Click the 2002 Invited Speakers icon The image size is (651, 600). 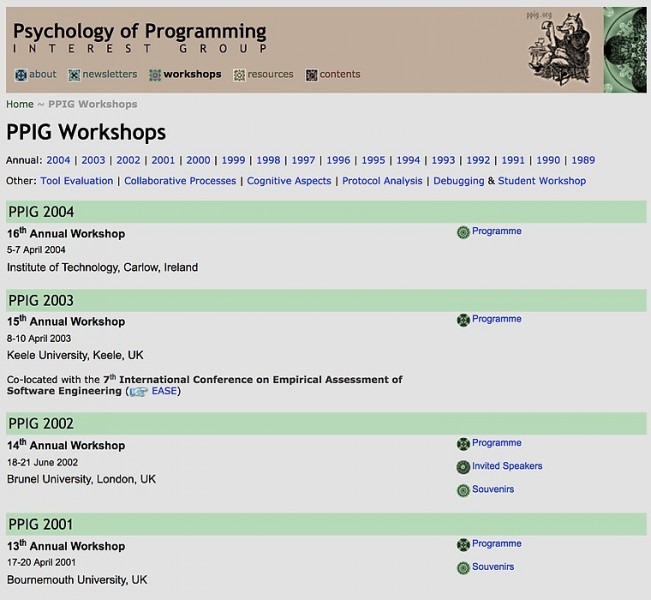463,467
